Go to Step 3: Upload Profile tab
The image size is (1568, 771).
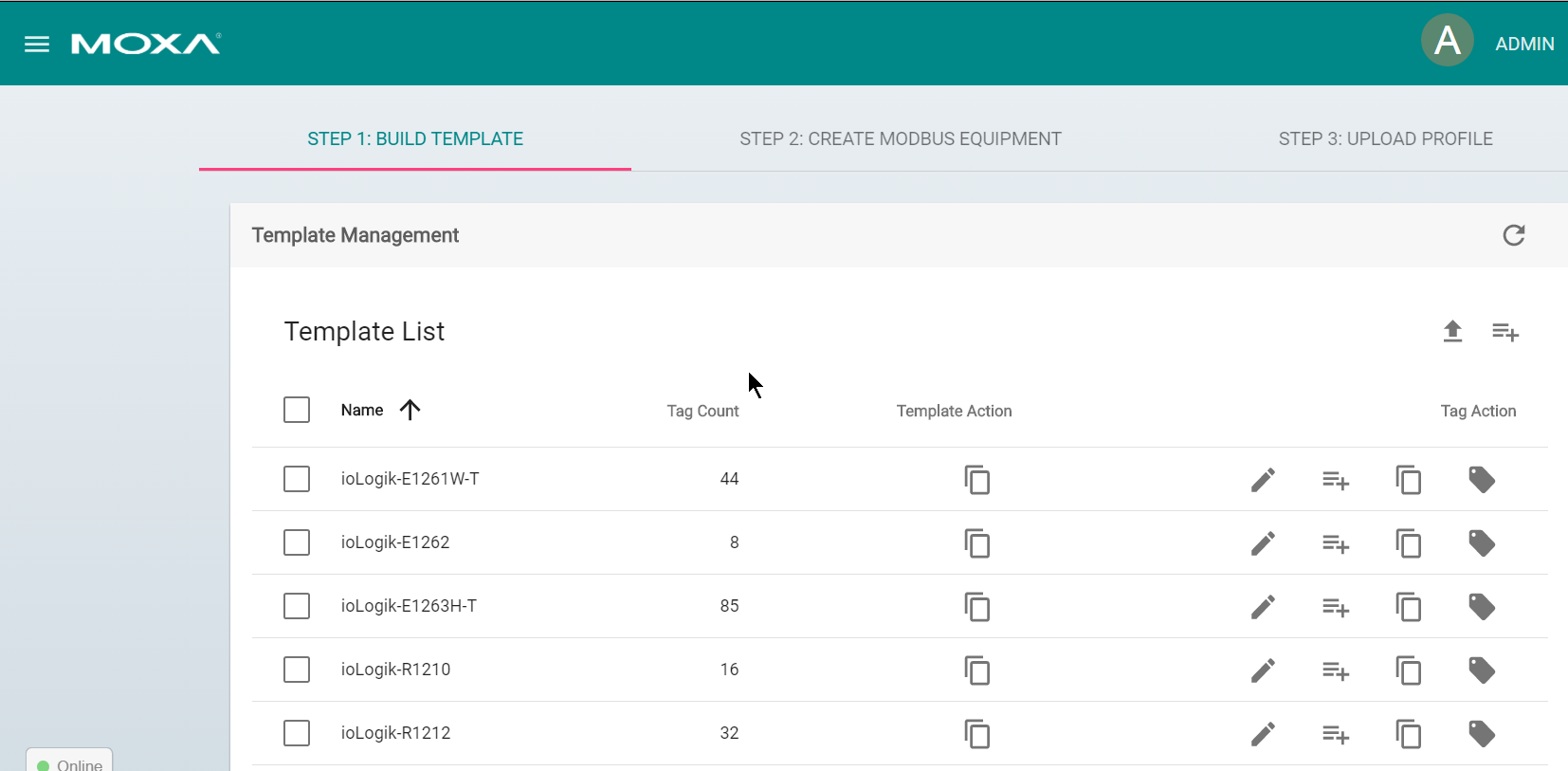(x=1385, y=138)
